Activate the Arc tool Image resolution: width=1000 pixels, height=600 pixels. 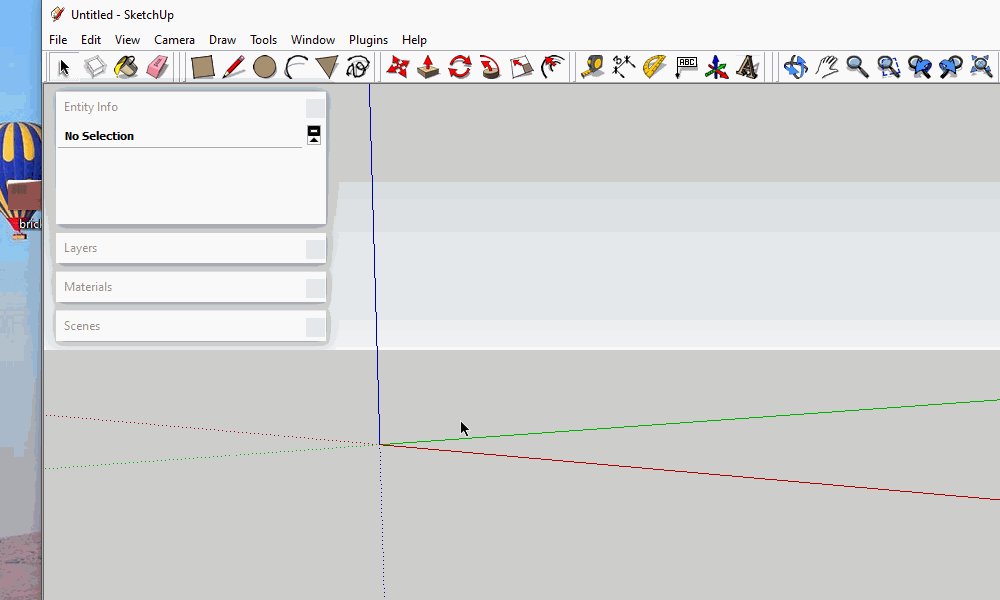click(295, 67)
